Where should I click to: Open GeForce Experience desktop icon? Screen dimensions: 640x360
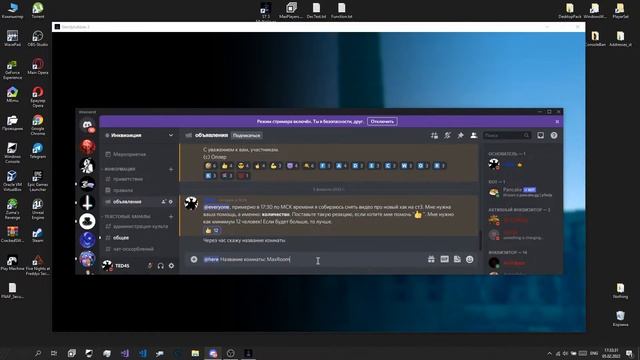coord(12,69)
